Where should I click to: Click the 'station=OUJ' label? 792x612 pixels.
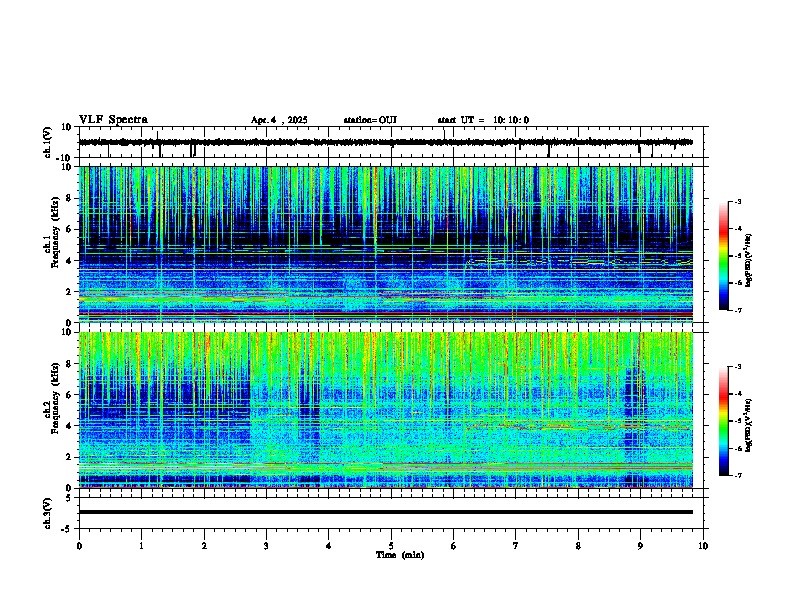370,120
